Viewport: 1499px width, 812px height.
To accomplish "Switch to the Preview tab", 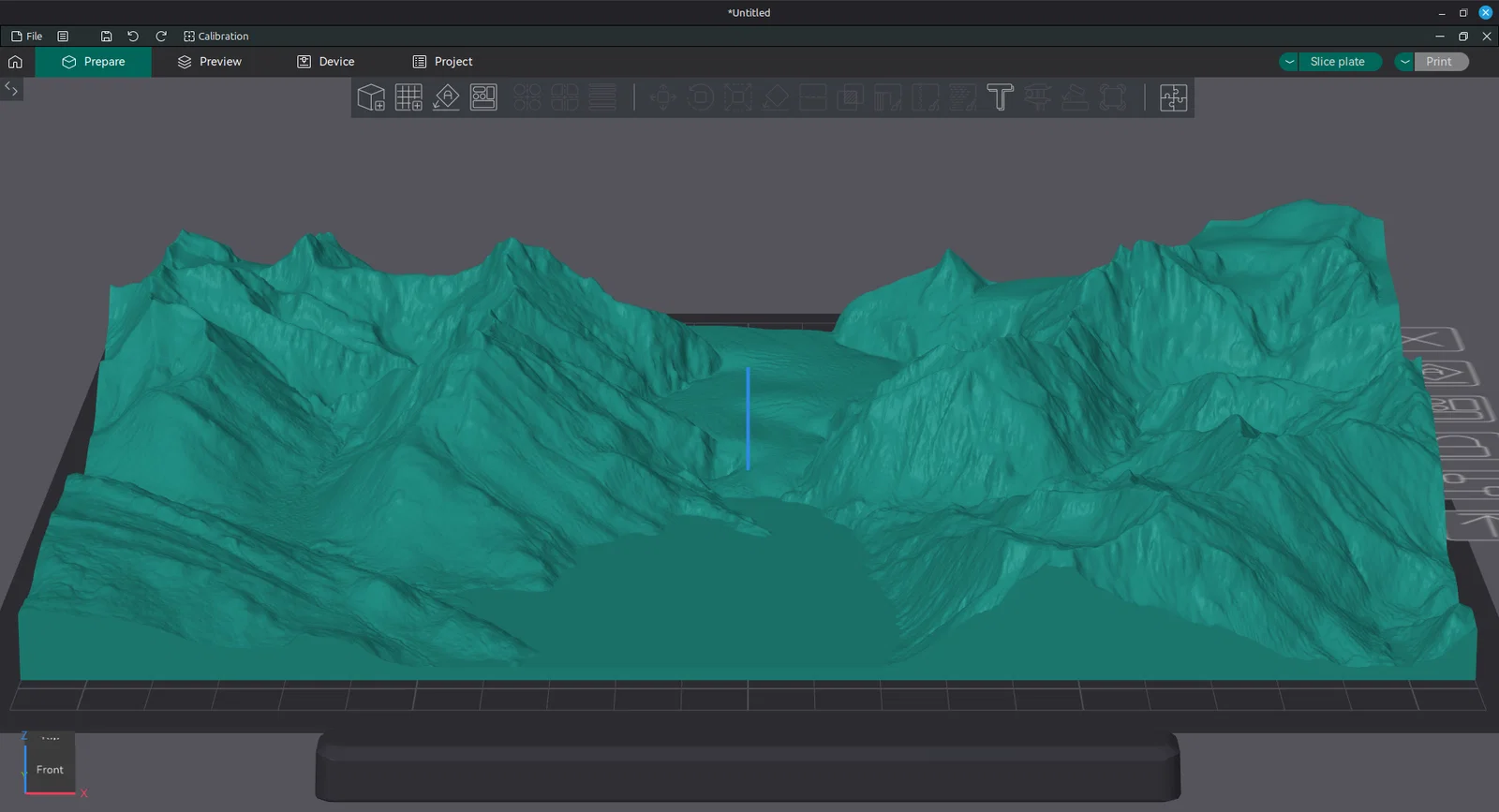I will pyautogui.click(x=210, y=62).
